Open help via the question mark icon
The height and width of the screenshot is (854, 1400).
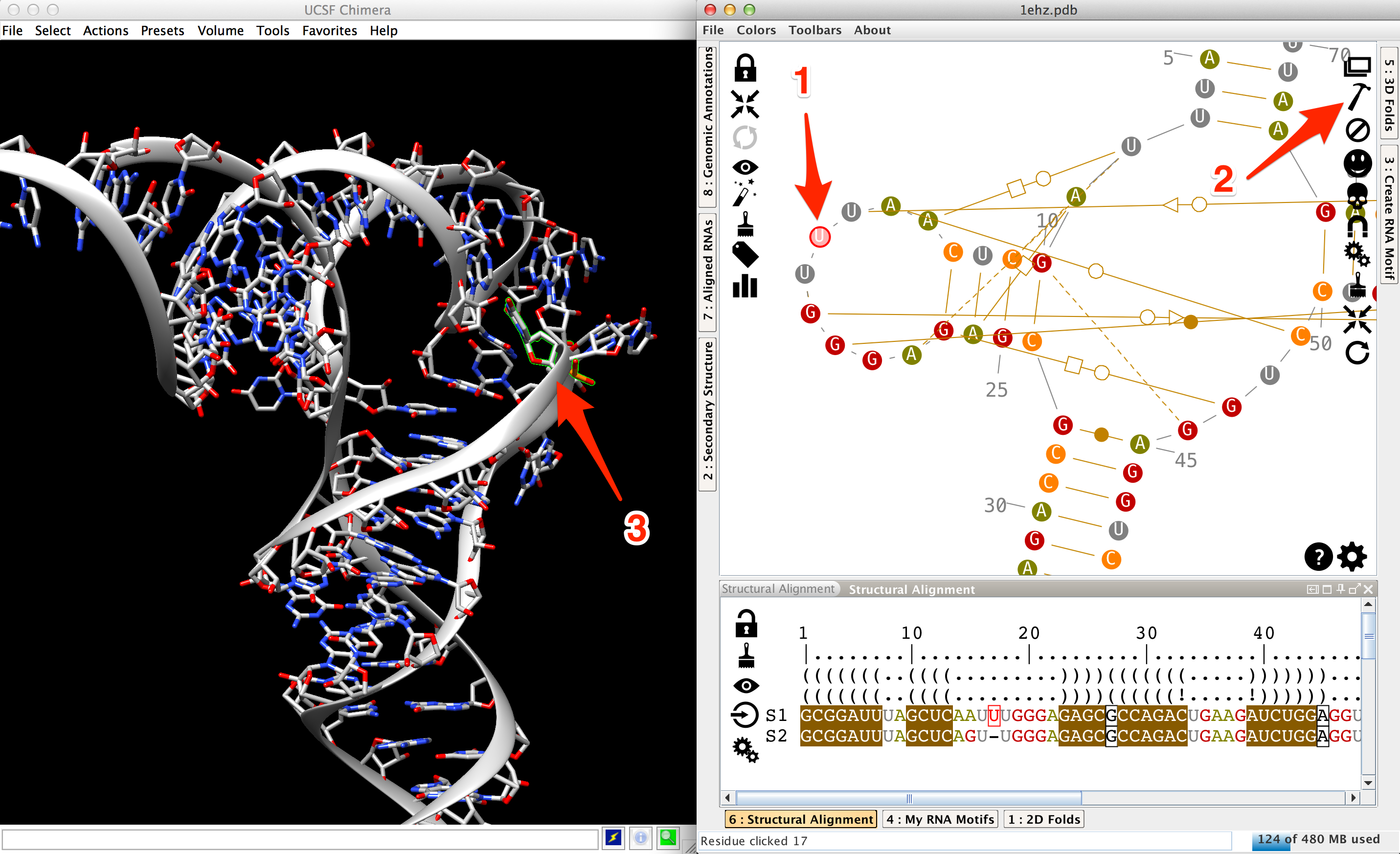(1318, 557)
